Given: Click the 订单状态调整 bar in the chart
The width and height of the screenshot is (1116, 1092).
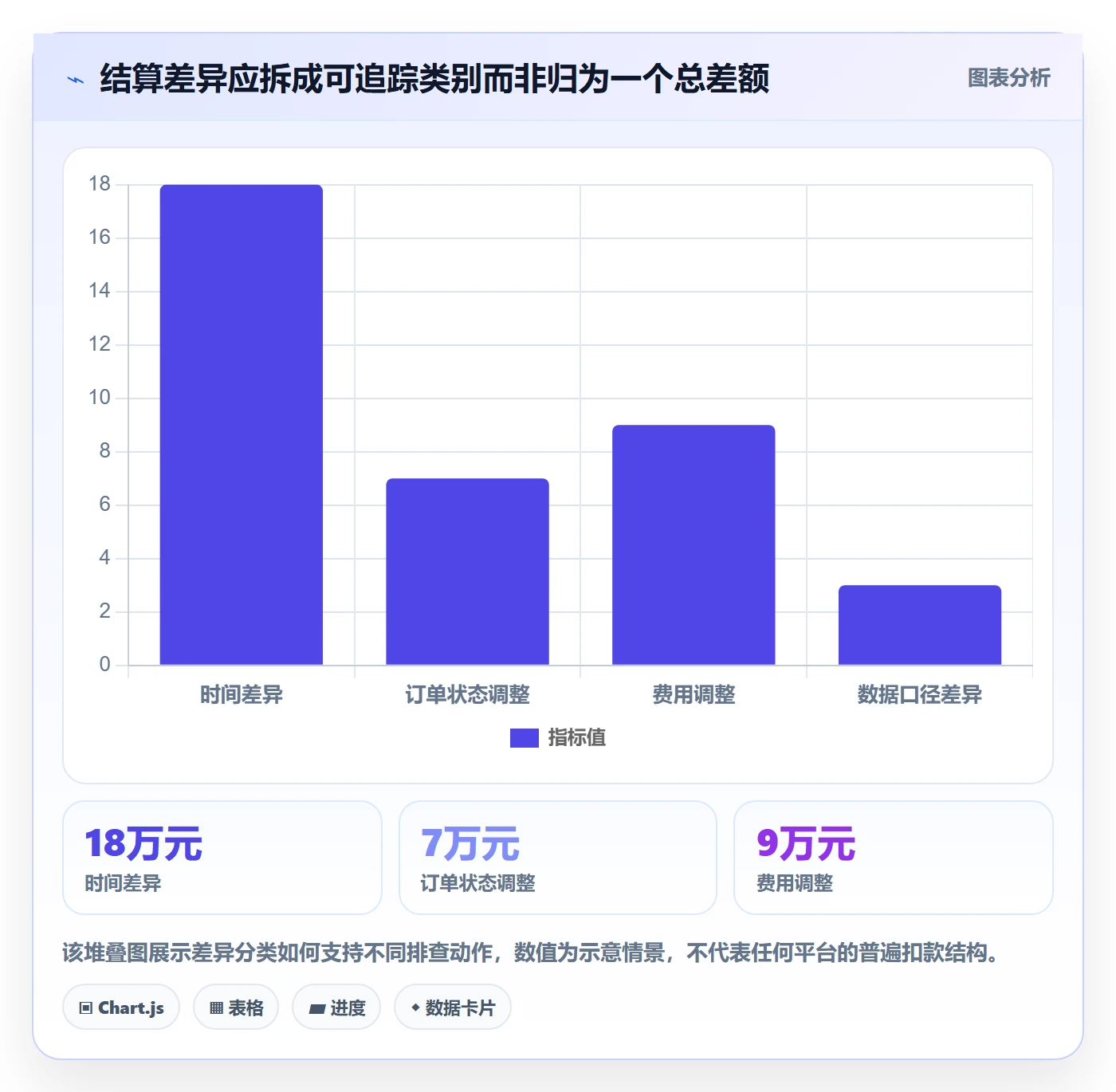Looking at the screenshot, I should point(468,572).
